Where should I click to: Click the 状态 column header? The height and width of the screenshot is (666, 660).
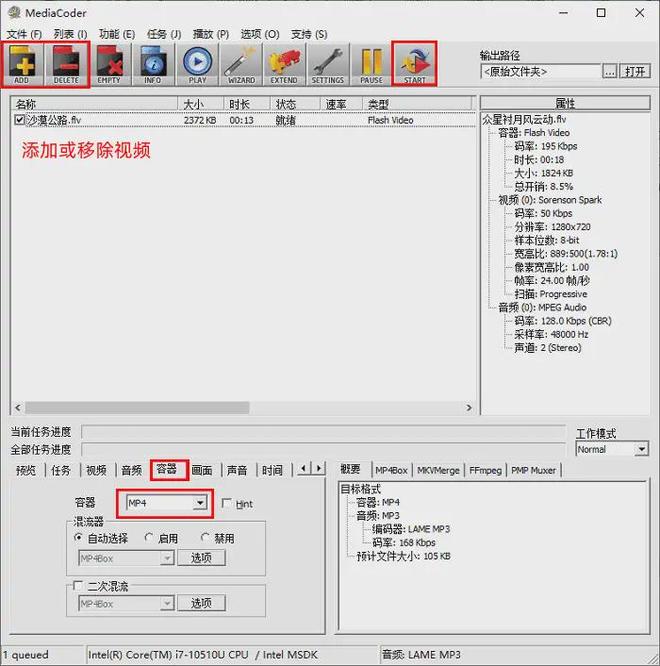pyautogui.click(x=295, y=104)
